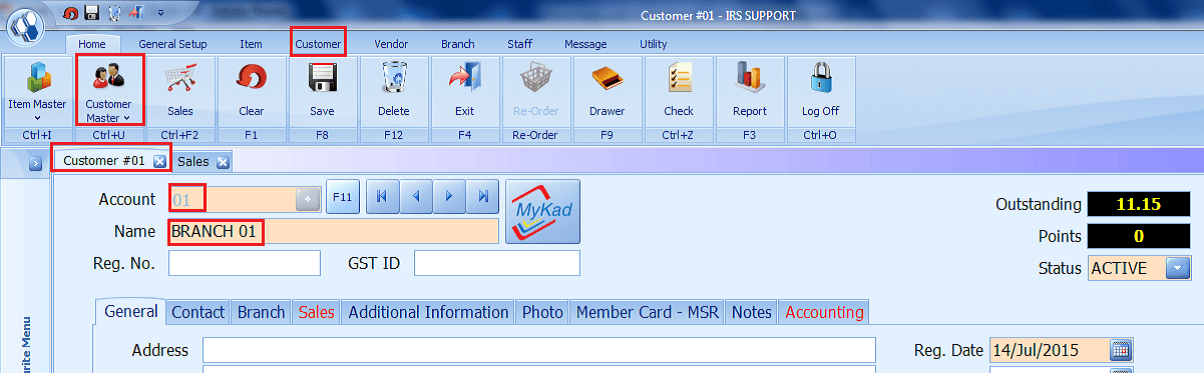Close the Sales document tab
The width and height of the screenshot is (1204, 373).
point(222,161)
